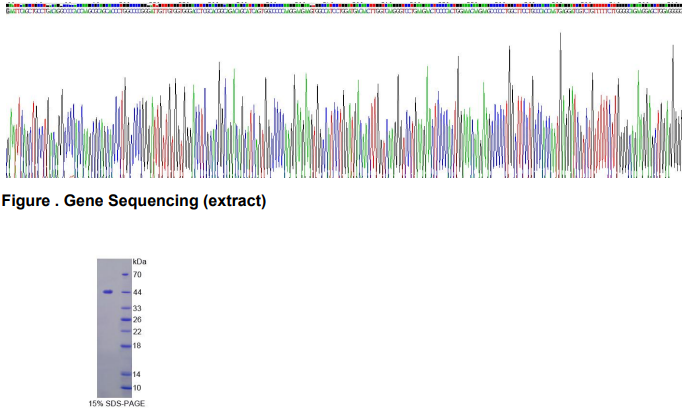Select the 33 kDa marker label
This screenshot has height=410, width=689.
[137, 308]
